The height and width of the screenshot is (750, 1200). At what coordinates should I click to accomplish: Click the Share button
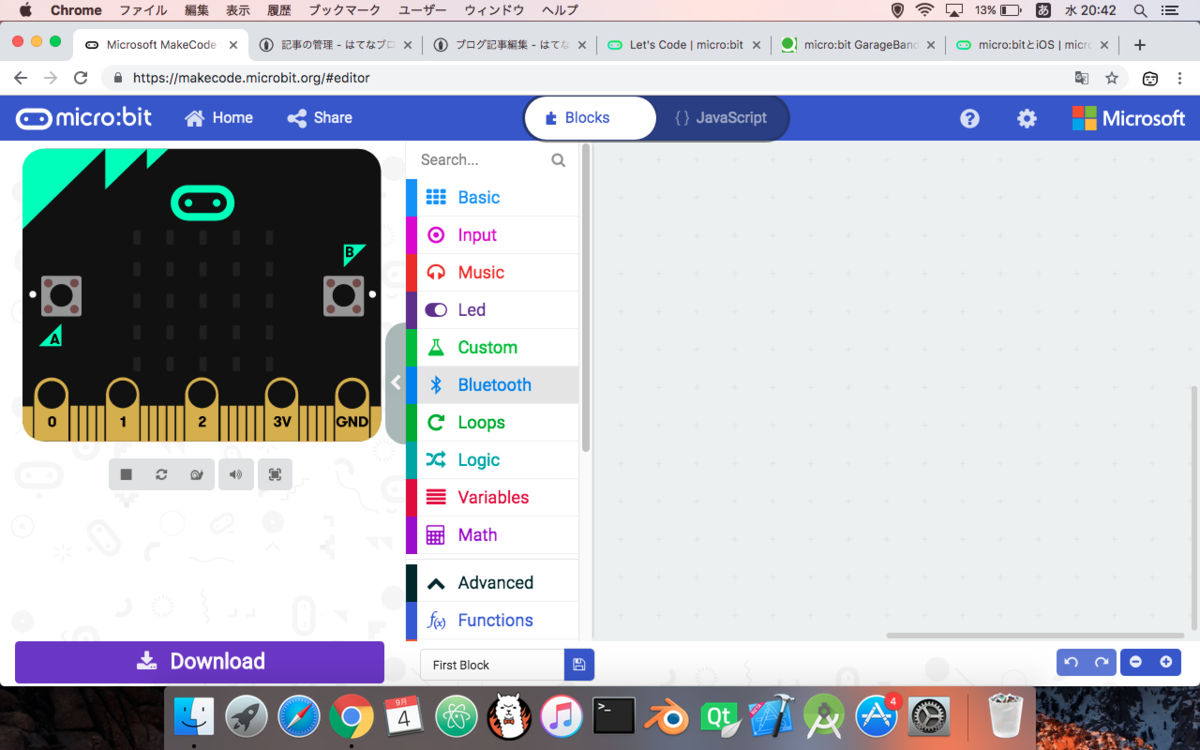pyautogui.click(x=320, y=118)
